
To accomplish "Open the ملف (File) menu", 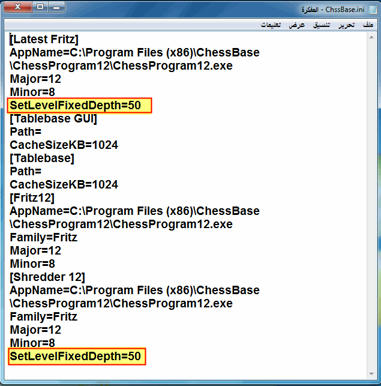I will coord(368,25).
